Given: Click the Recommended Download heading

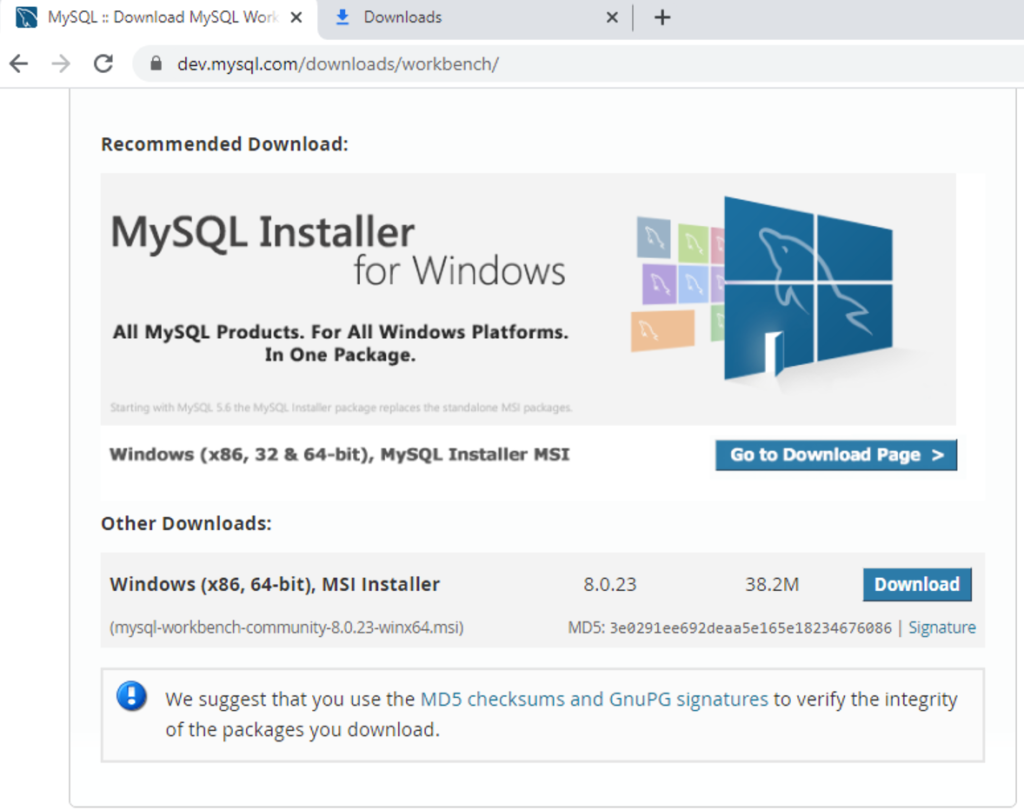Looking at the screenshot, I should click(x=225, y=144).
